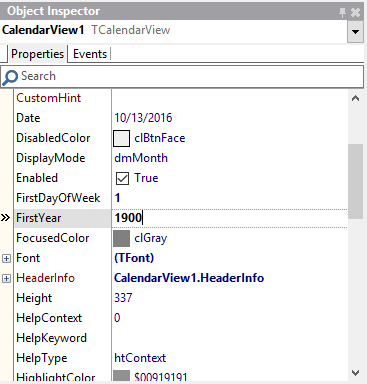The image size is (367, 384).
Task: Click the HelpContext value 0
Action: pyautogui.click(x=117, y=318)
